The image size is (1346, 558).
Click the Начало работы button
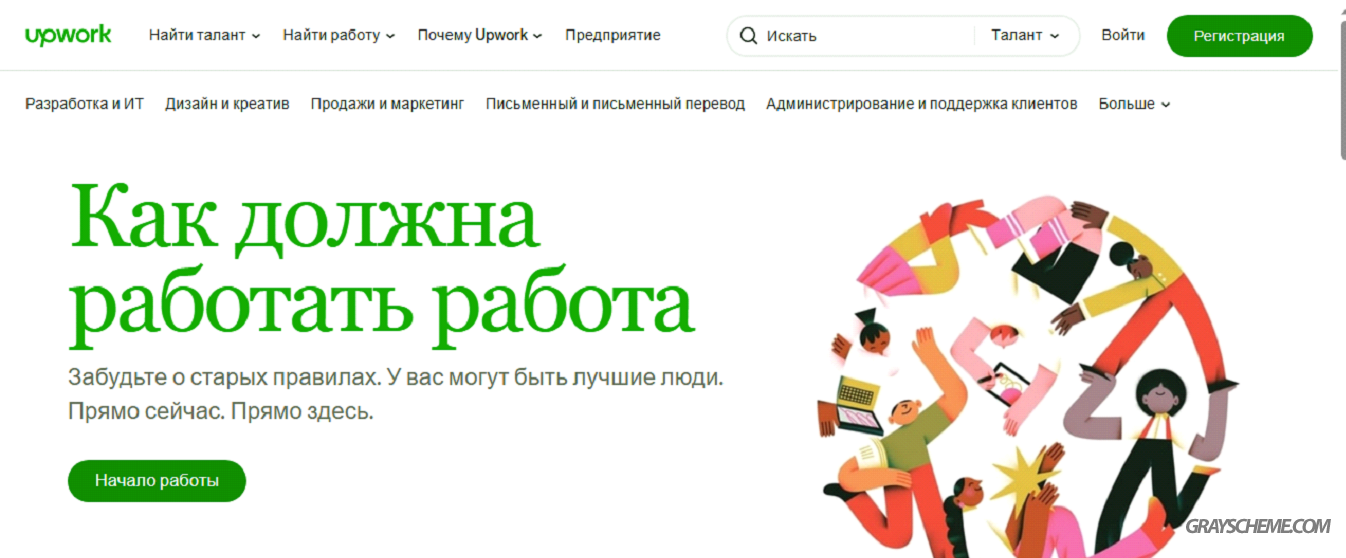click(157, 481)
